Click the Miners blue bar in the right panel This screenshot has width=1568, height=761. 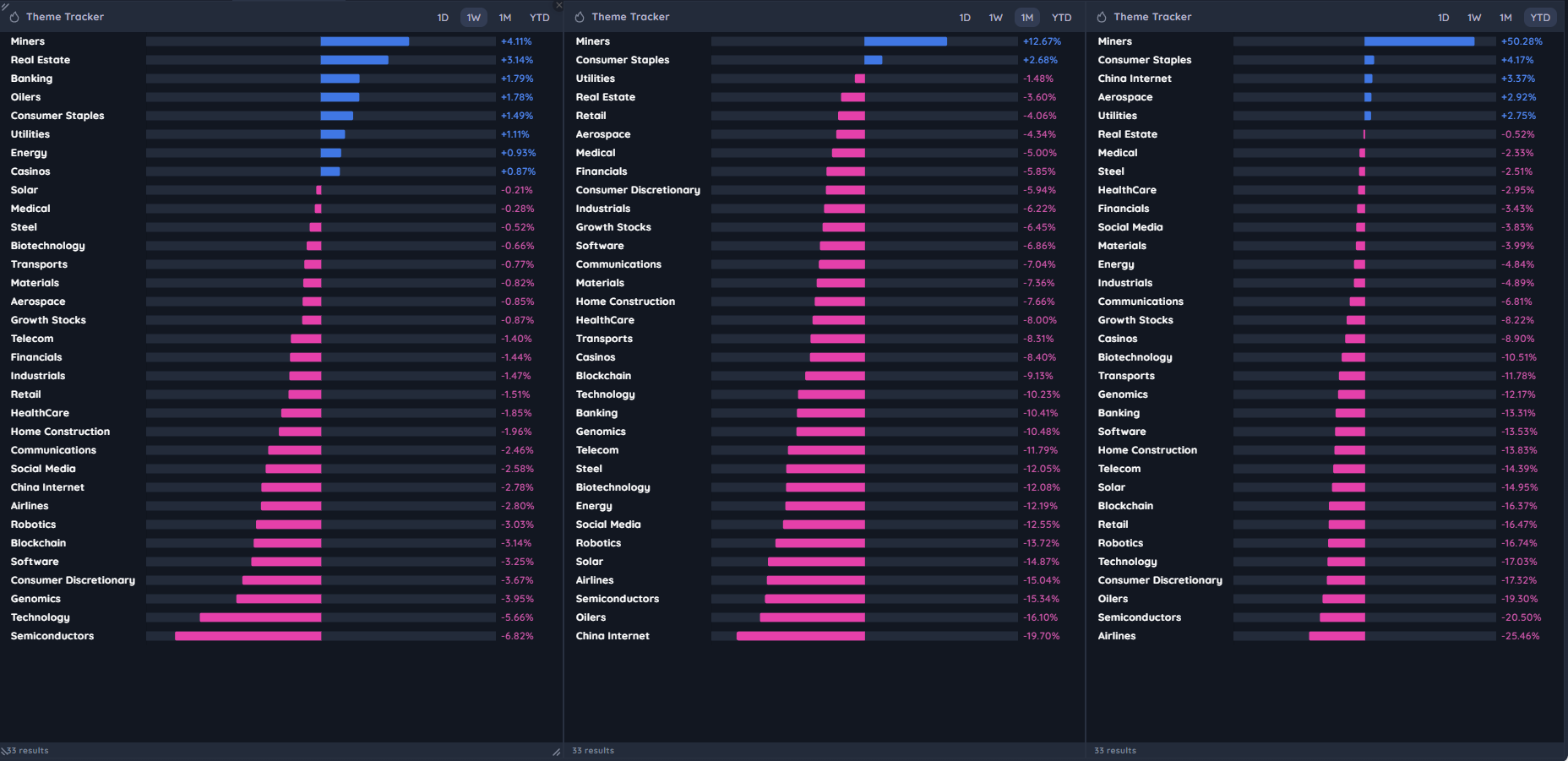(x=1418, y=41)
